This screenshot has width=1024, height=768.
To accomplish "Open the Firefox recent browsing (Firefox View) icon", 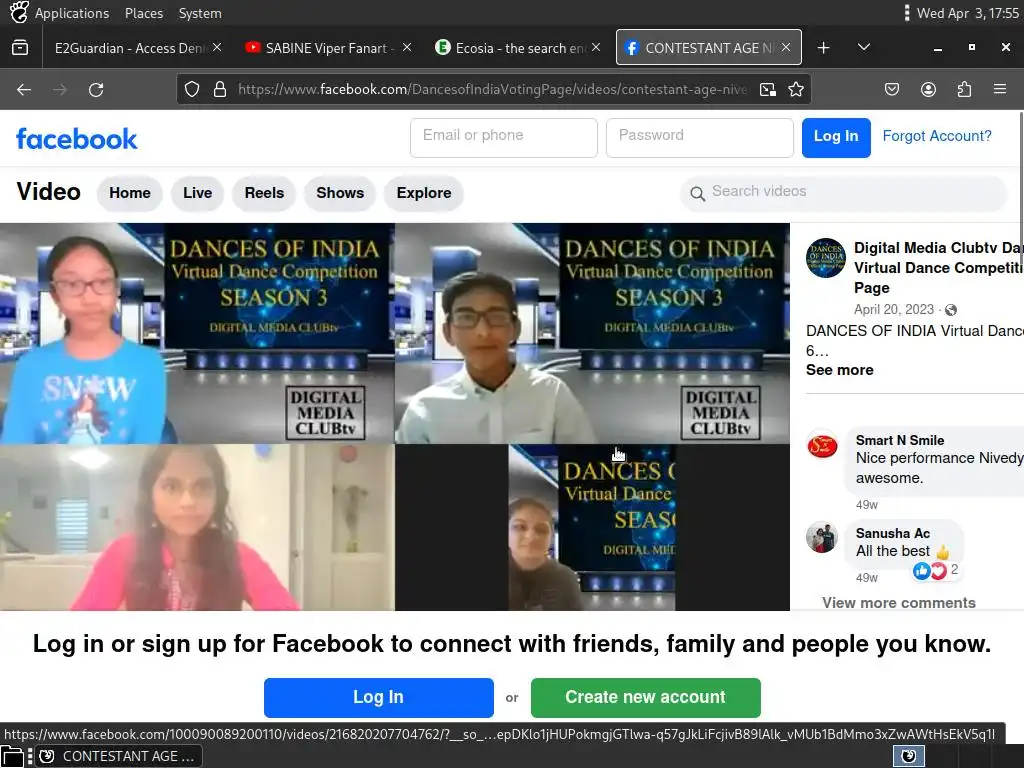I will 20,48.
